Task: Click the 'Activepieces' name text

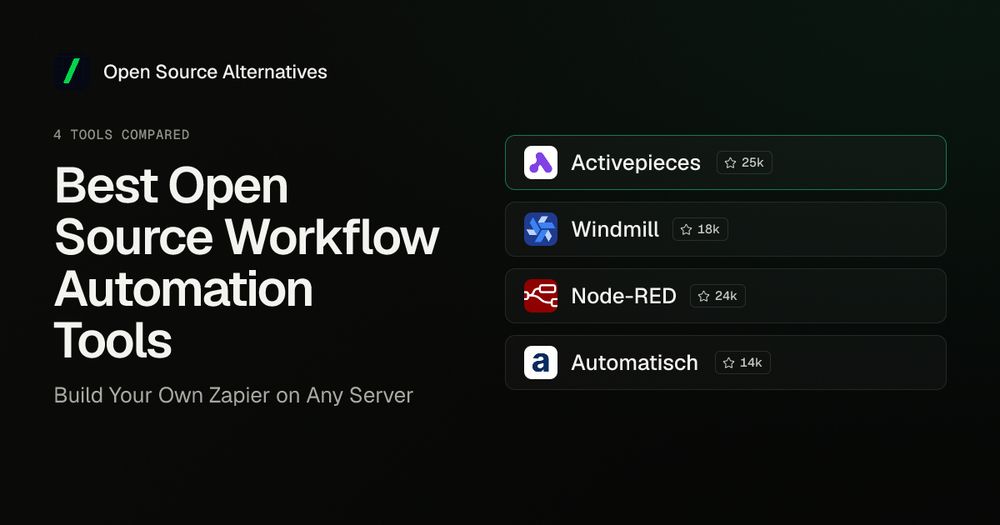Action: pos(636,163)
